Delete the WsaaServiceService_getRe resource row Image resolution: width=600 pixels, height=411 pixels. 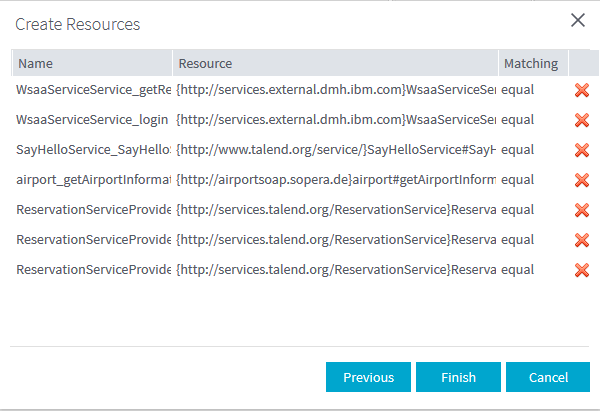[x=581, y=91]
